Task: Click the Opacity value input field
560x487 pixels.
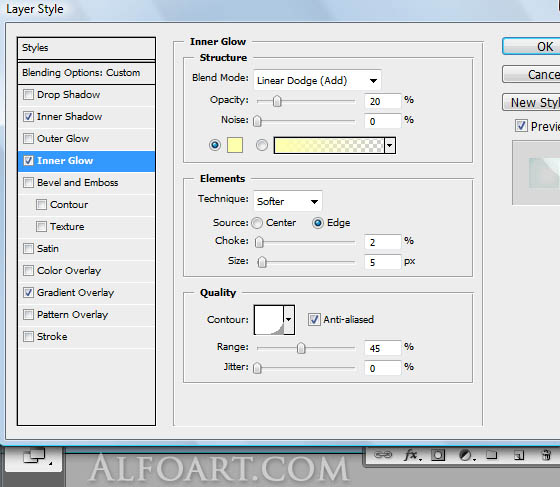Action: tap(382, 101)
